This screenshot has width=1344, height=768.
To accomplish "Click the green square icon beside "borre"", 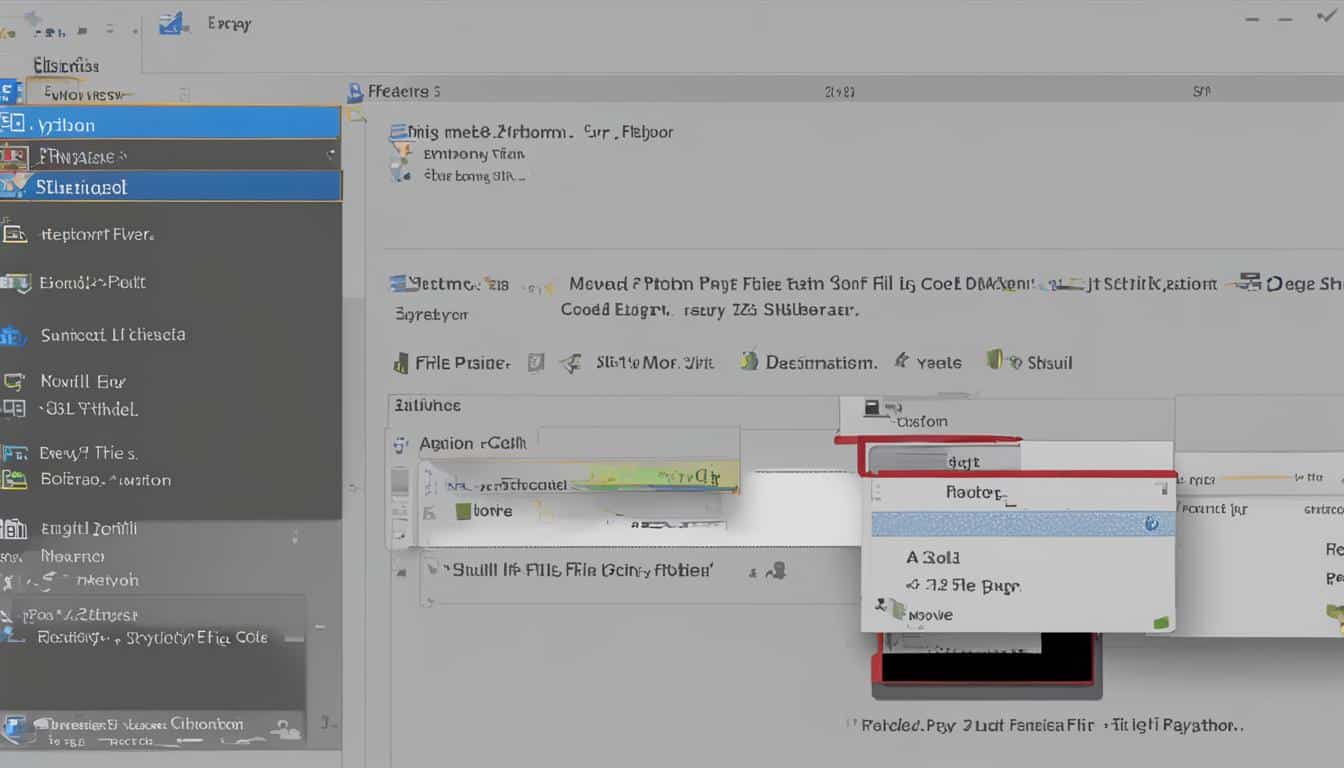I will coord(463,511).
